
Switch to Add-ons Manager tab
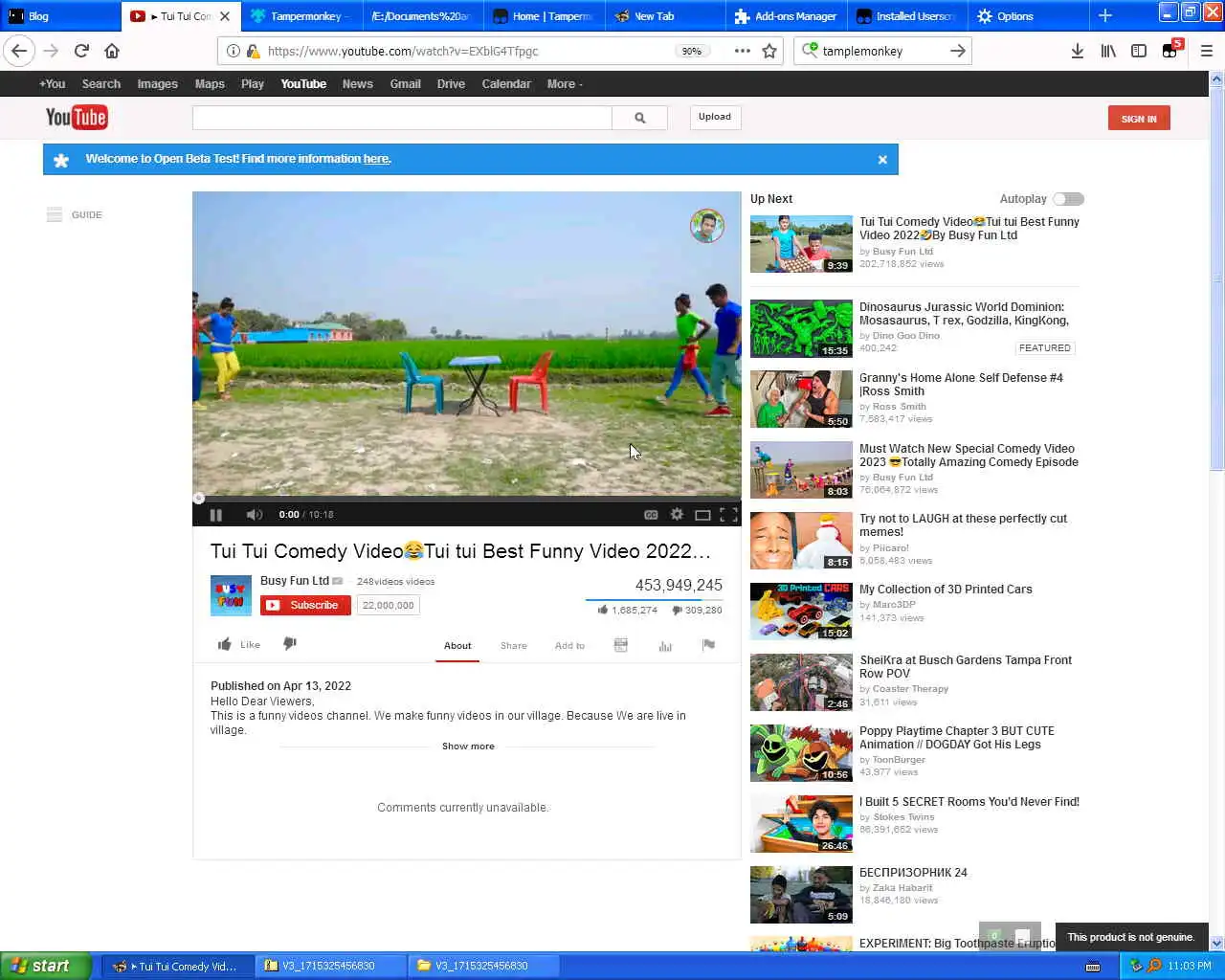[x=785, y=16]
